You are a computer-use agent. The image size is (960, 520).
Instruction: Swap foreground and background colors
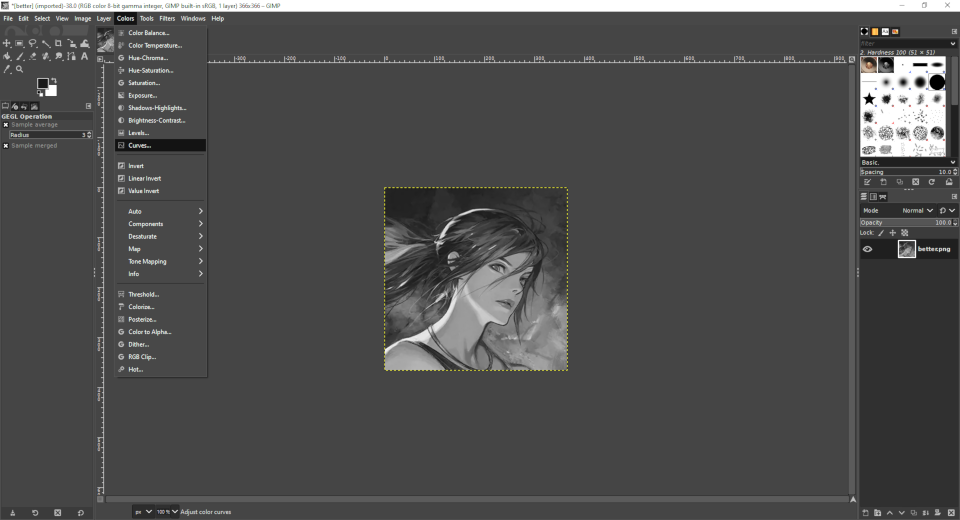tap(54, 80)
